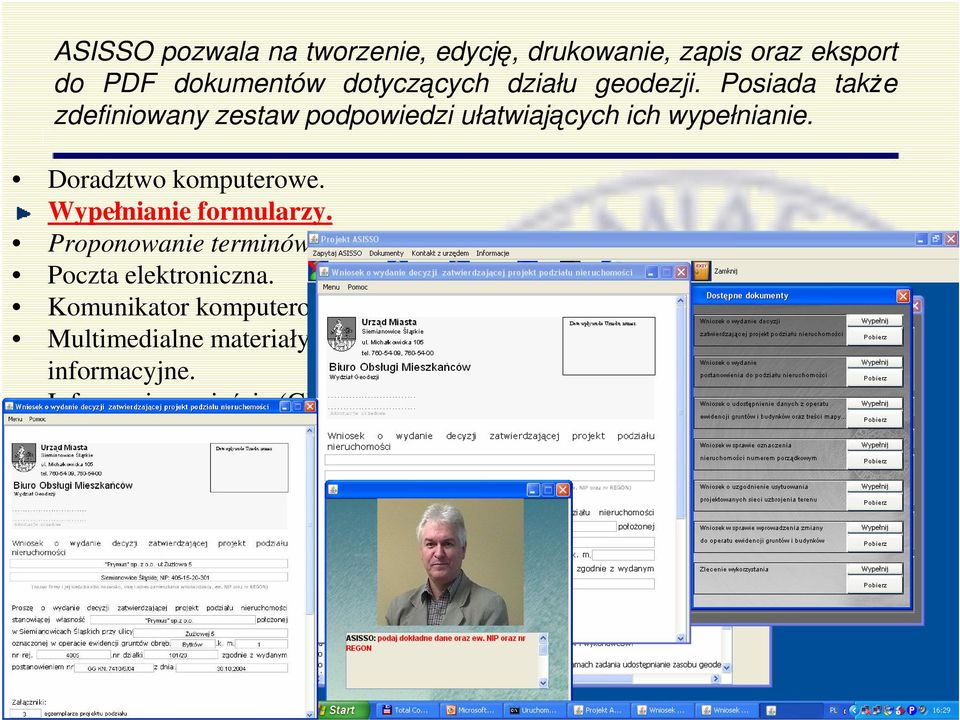Click the date field containing 30.10.2004

[x=231, y=668]
